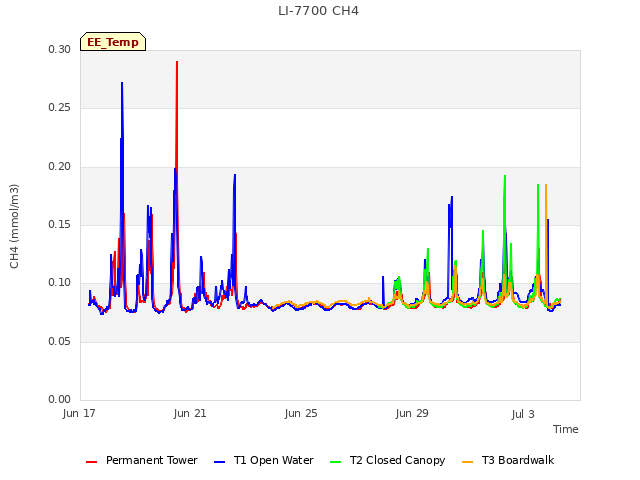The height and width of the screenshot is (480, 640).
Task: Click the 0.30 y-axis tick label
Action: [60, 49]
